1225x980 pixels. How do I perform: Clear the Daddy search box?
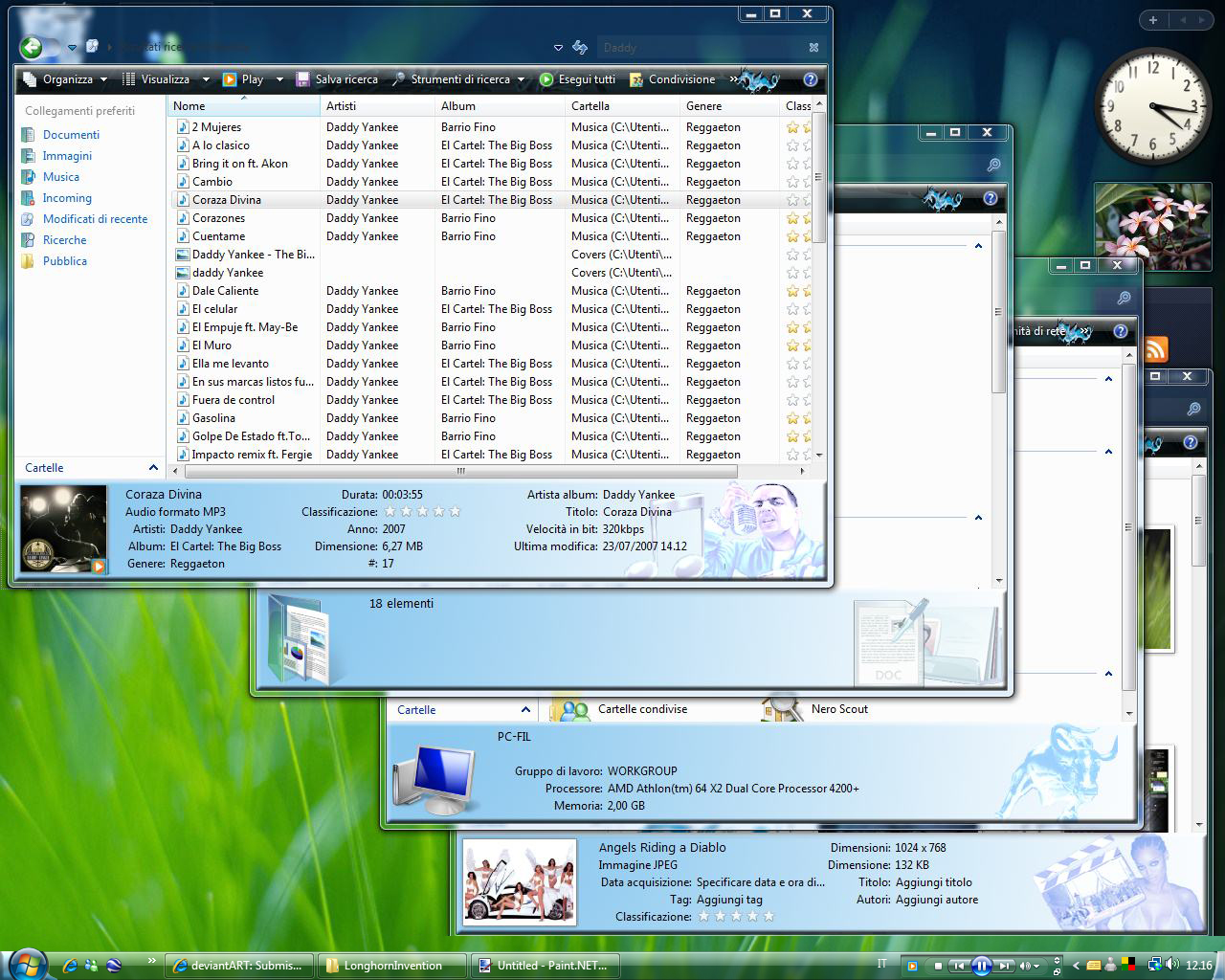click(x=813, y=47)
